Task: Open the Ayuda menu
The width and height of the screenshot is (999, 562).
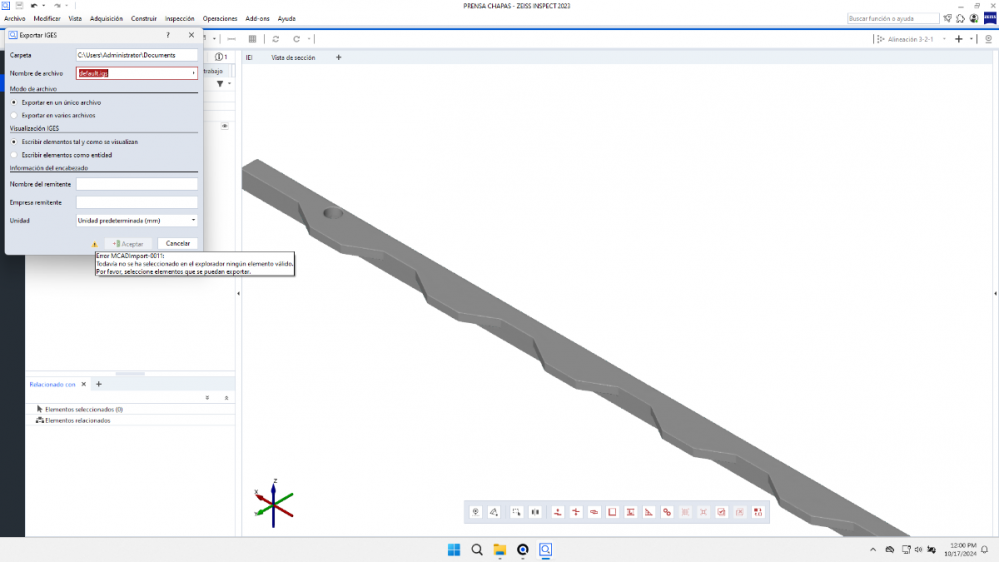Action: (x=287, y=18)
